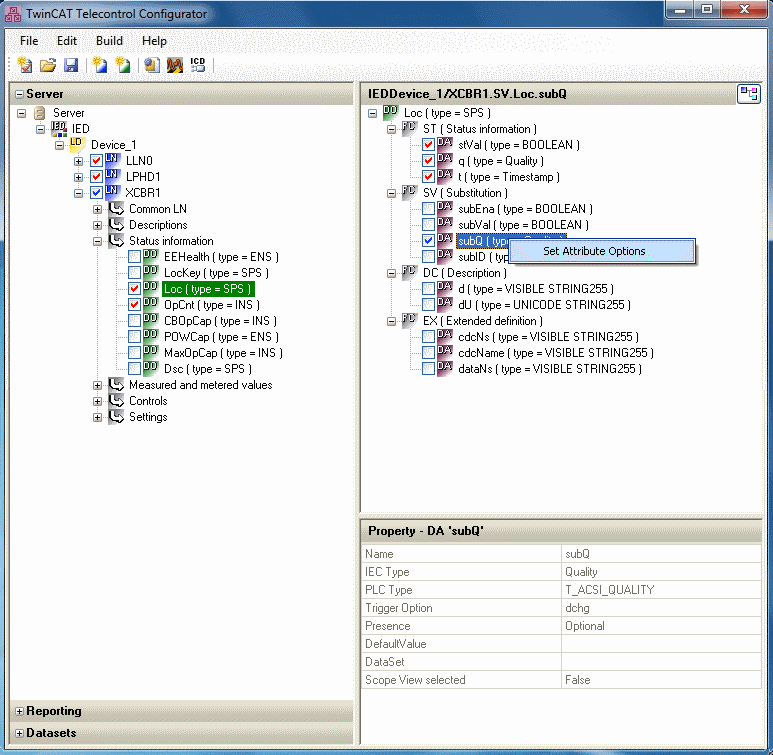Click the DO icon beside EEHealth
Viewport: 773px width, 755px height.
tap(150, 256)
